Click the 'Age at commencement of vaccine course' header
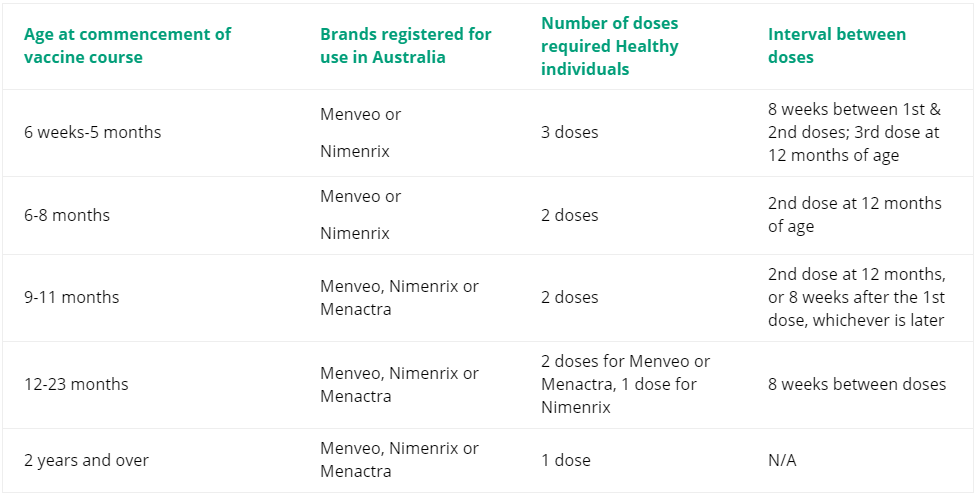The width and height of the screenshot is (979, 498). coord(127,46)
